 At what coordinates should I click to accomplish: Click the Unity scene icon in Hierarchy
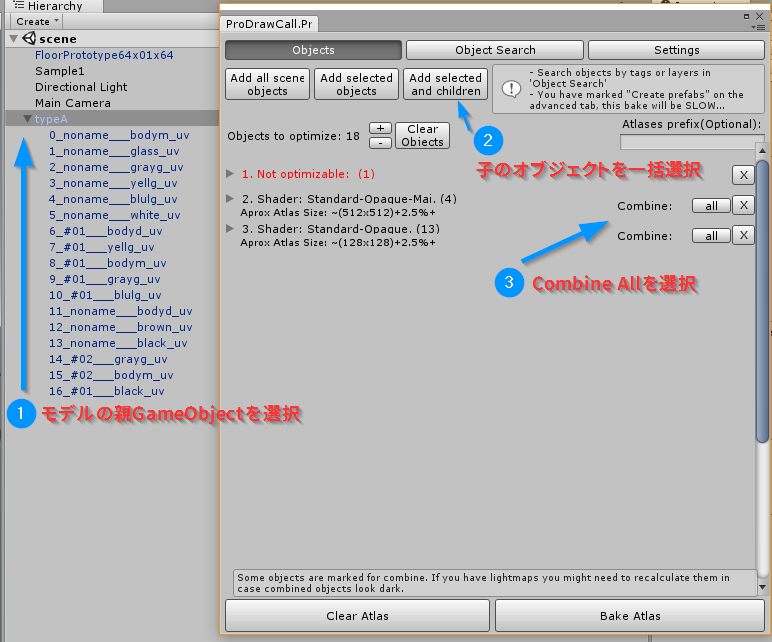pyautogui.click(x=29, y=38)
